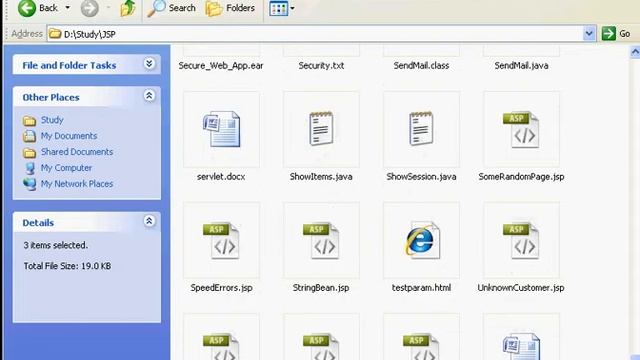Image resolution: width=640 pixels, height=360 pixels.
Task: Click the UnknownCustomer.jsp file name label
Action: (x=521, y=288)
